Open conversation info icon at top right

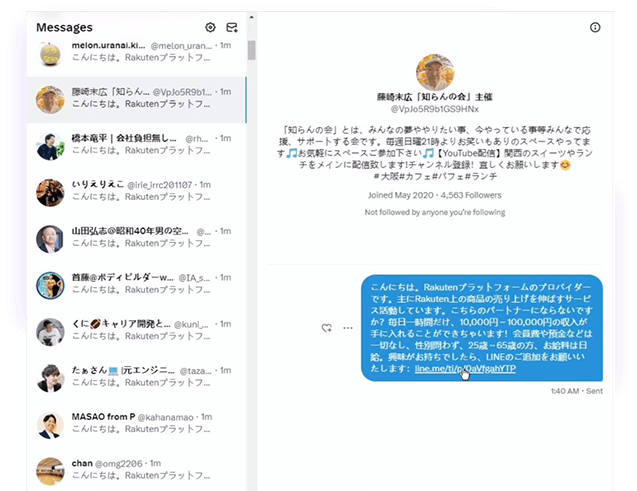[x=595, y=28]
